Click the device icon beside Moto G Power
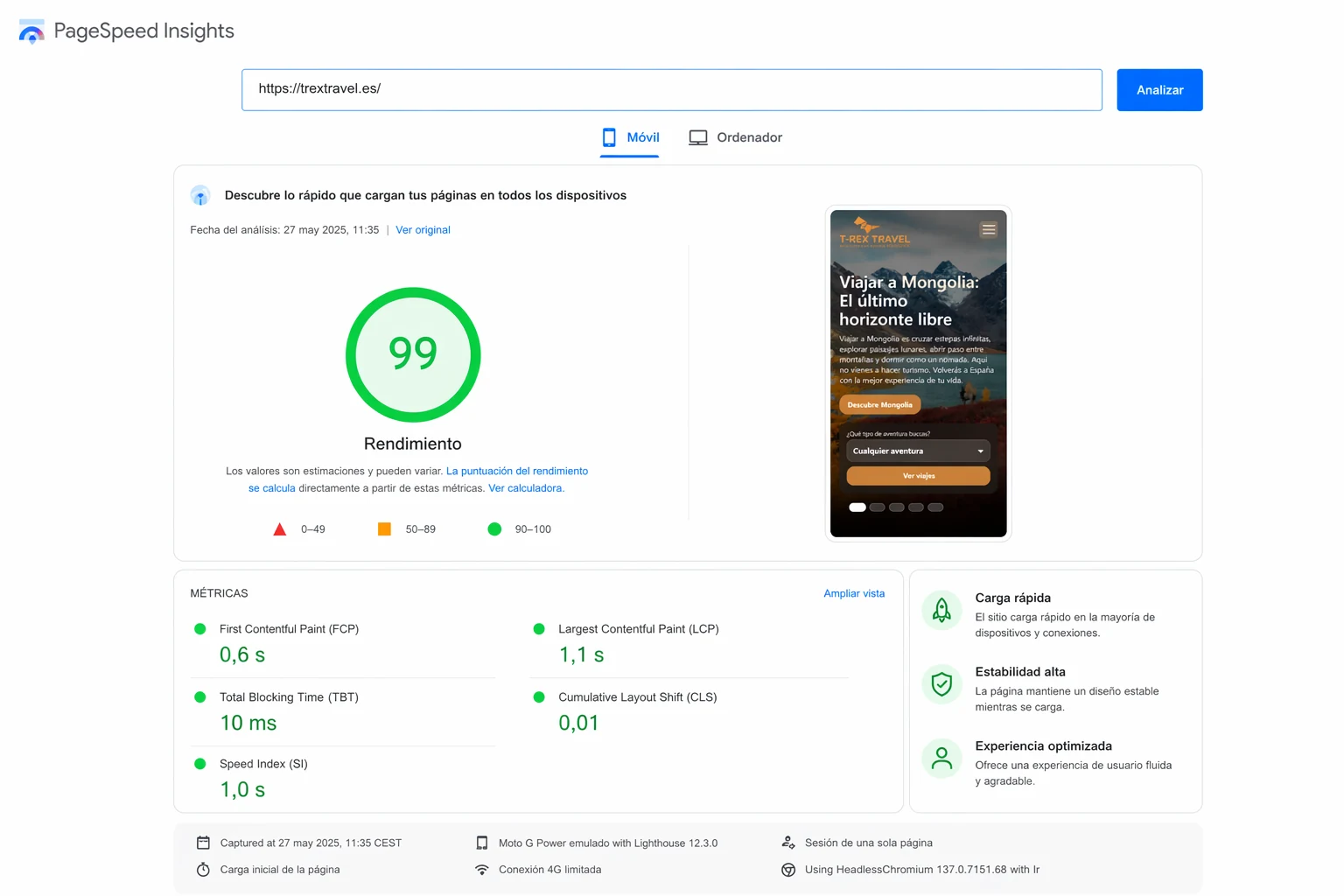Image resolution: width=1344 pixels, height=896 pixels. pyautogui.click(x=481, y=843)
